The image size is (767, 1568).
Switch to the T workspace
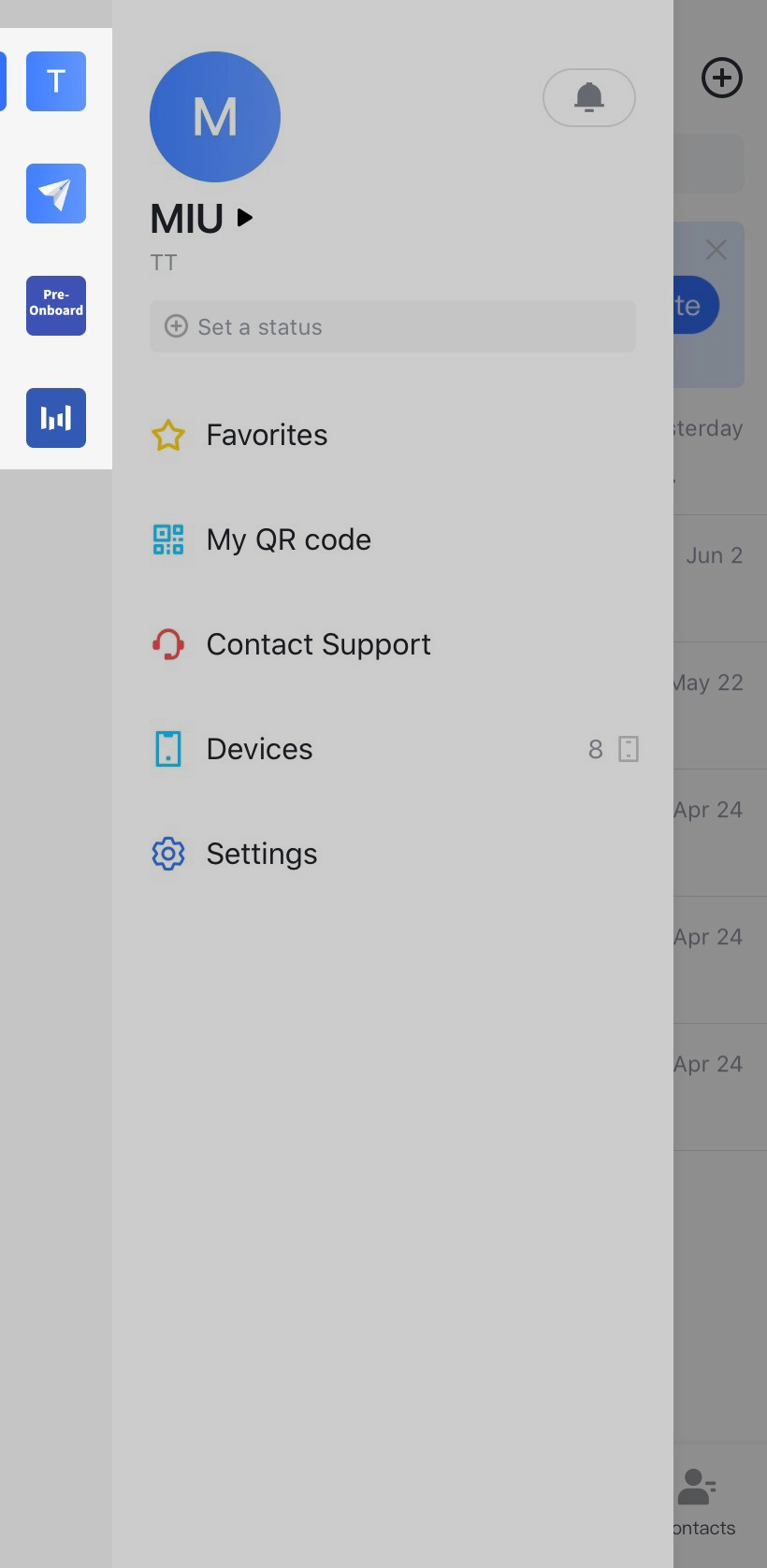pos(55,81)
